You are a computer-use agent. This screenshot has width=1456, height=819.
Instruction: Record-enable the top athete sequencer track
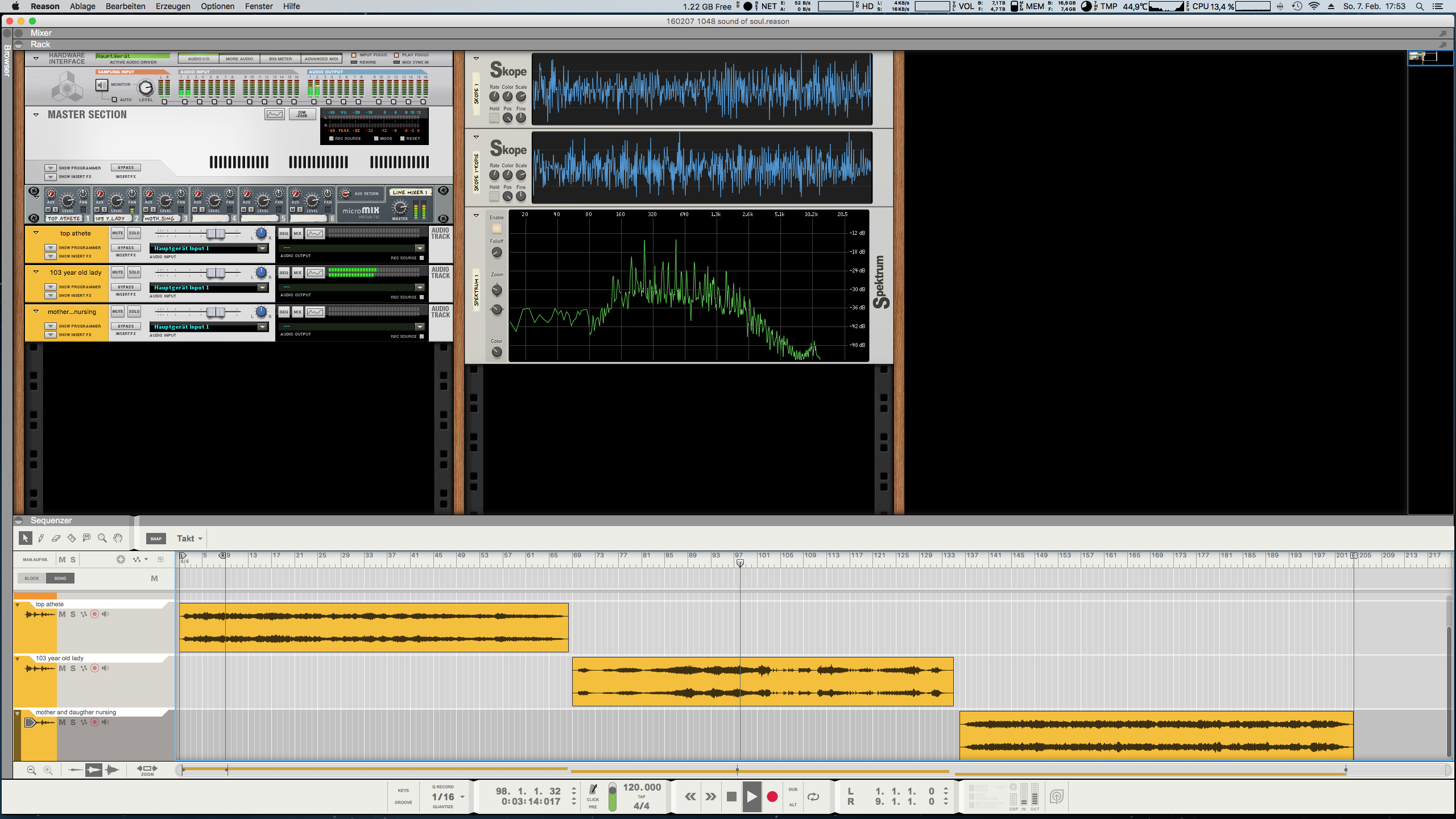95,614
